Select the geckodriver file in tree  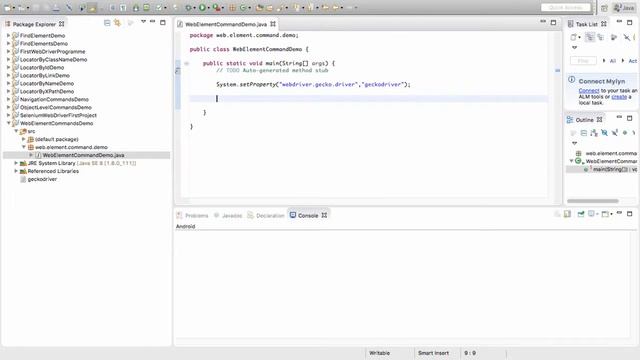click(x=42, y=179)
